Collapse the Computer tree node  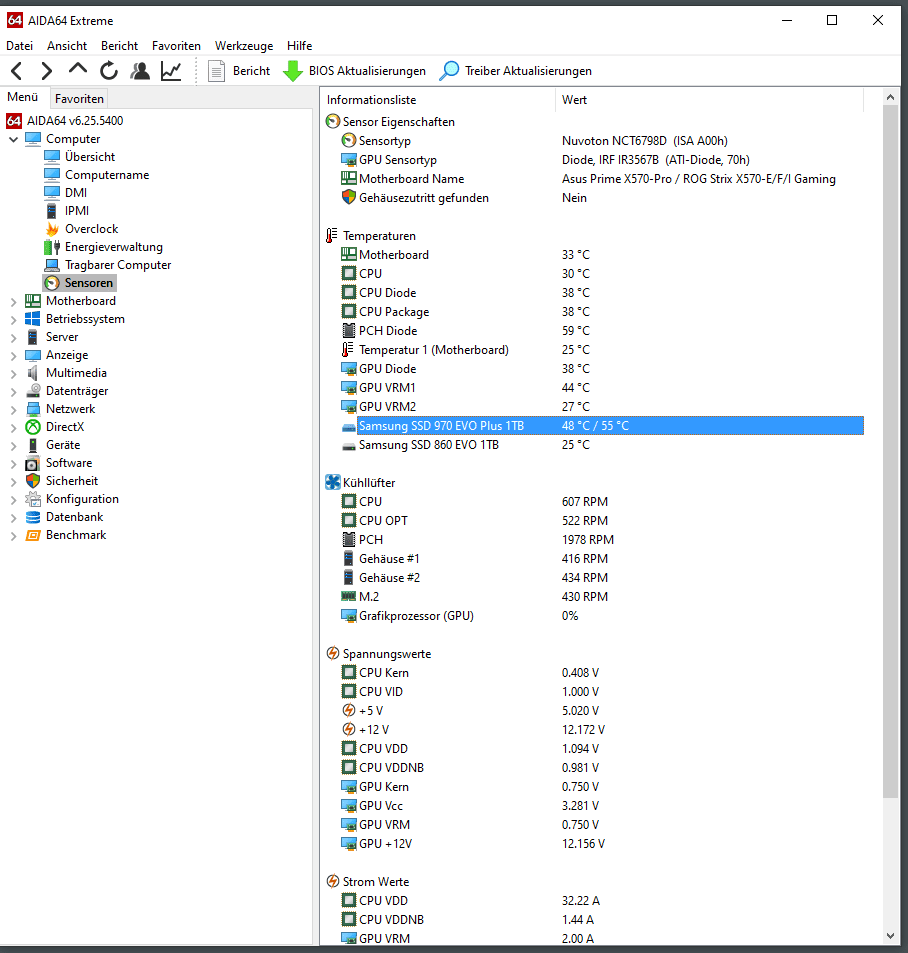tap(13, 139)
